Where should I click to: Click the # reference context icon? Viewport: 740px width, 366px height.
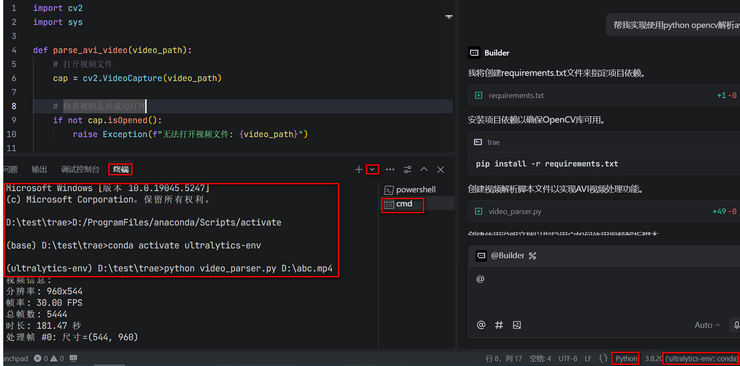[499, 325]
